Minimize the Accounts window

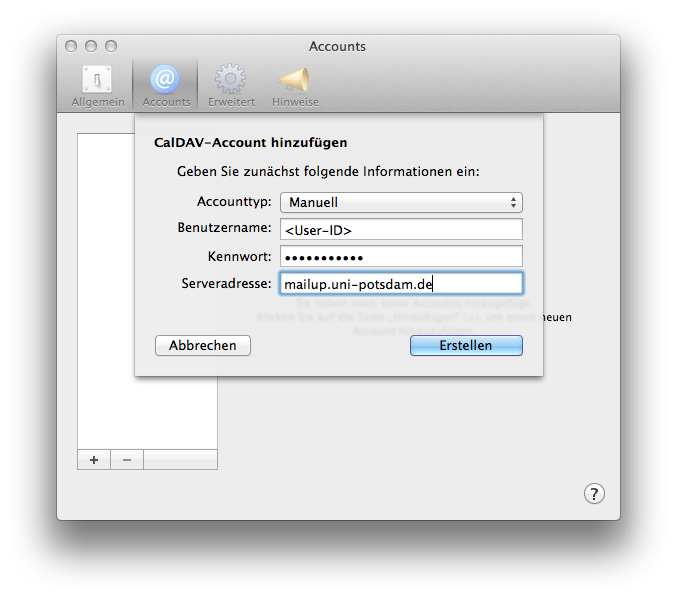pos(91,46)
